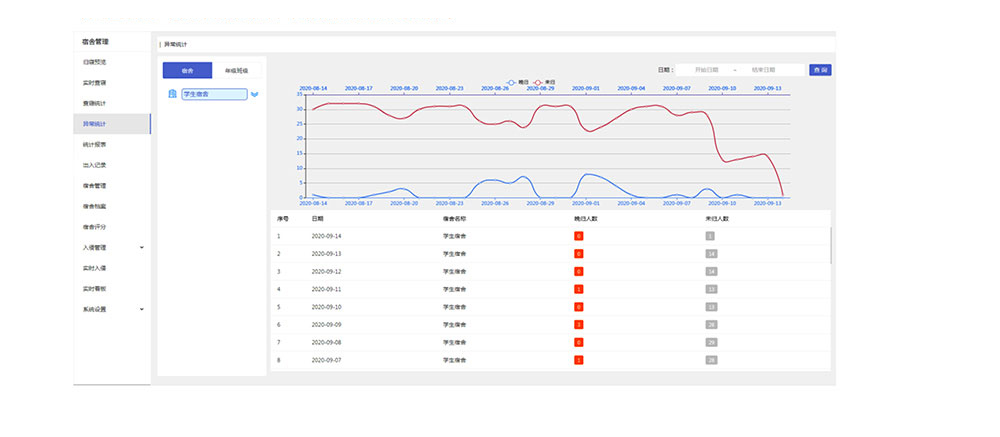The width and height of the screenshot is (1000, 437).
Task: Expand the 学生宿舍 tree with double chevron
Action: pos(254,95)
